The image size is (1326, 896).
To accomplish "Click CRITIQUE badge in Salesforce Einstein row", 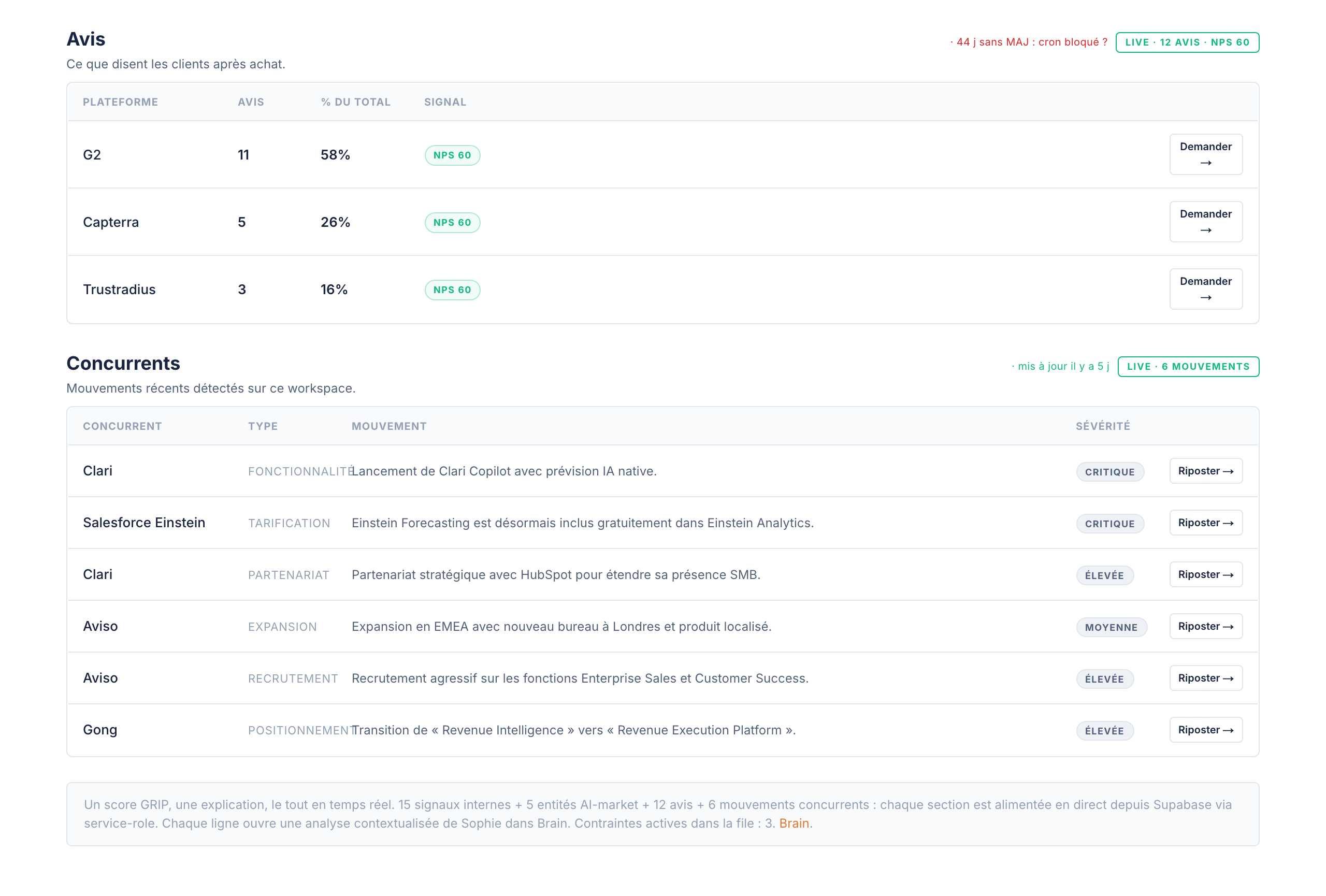I will pos(1110,524).
